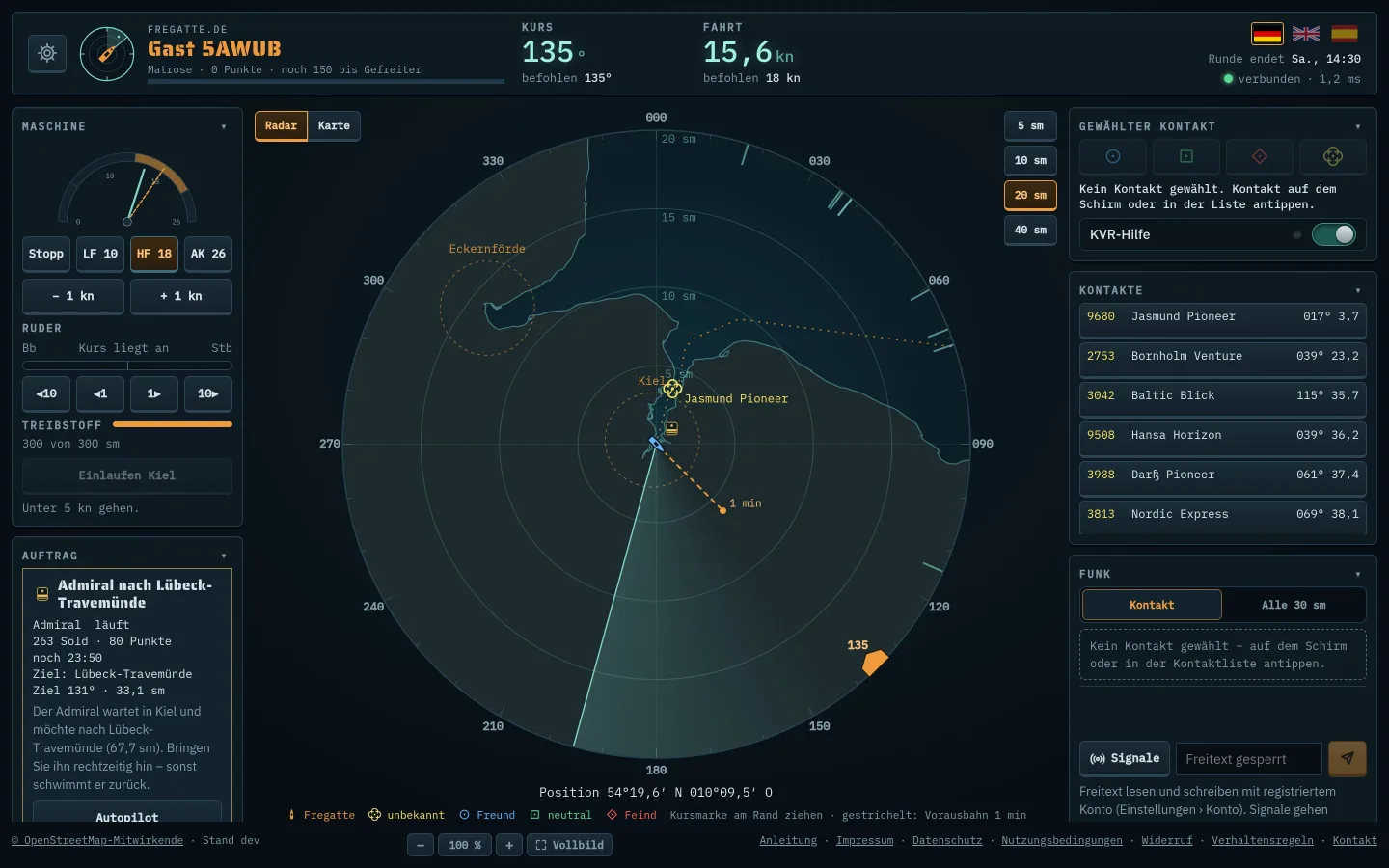Select the Kontakt radio channel tab
The image size is (1389, 868).
(x=1152, y=605)
